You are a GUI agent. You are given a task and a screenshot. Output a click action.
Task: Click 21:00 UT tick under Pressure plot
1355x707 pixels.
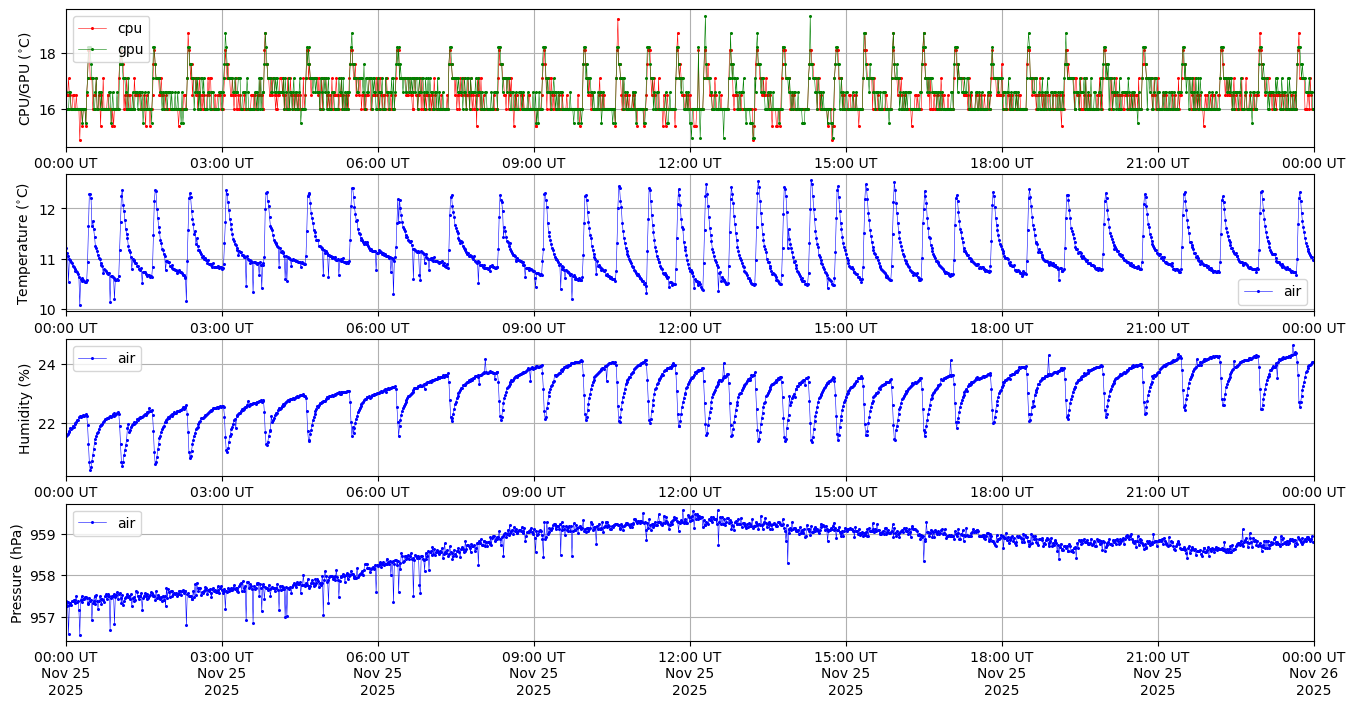[1158, 655]
